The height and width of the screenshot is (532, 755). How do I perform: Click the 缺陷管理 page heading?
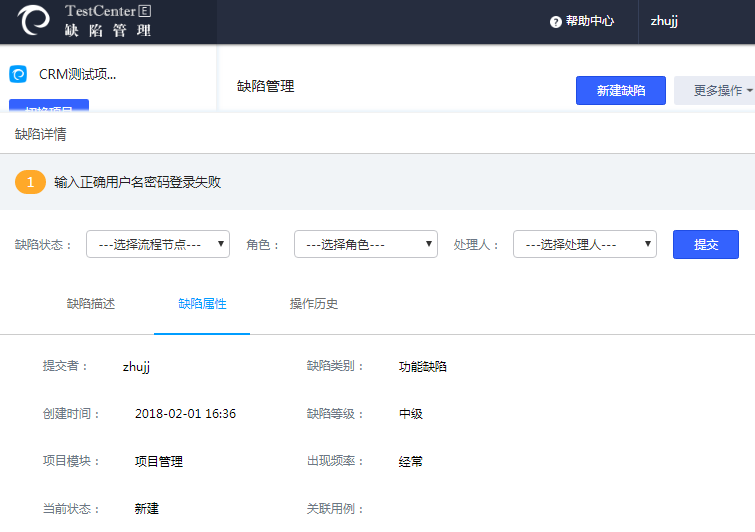coord(265,87)
